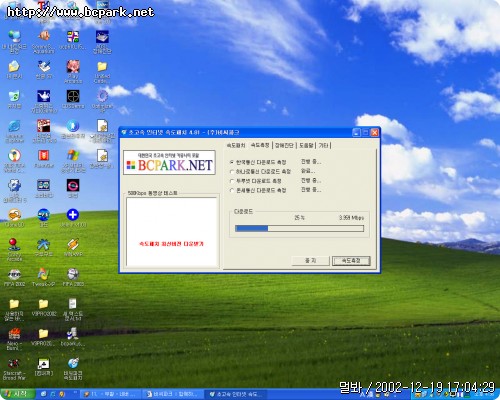500x400 pixels.
Task: Click the red 속도패치 최신버전 다운받기 link
Action: click(x=171, y=244)
